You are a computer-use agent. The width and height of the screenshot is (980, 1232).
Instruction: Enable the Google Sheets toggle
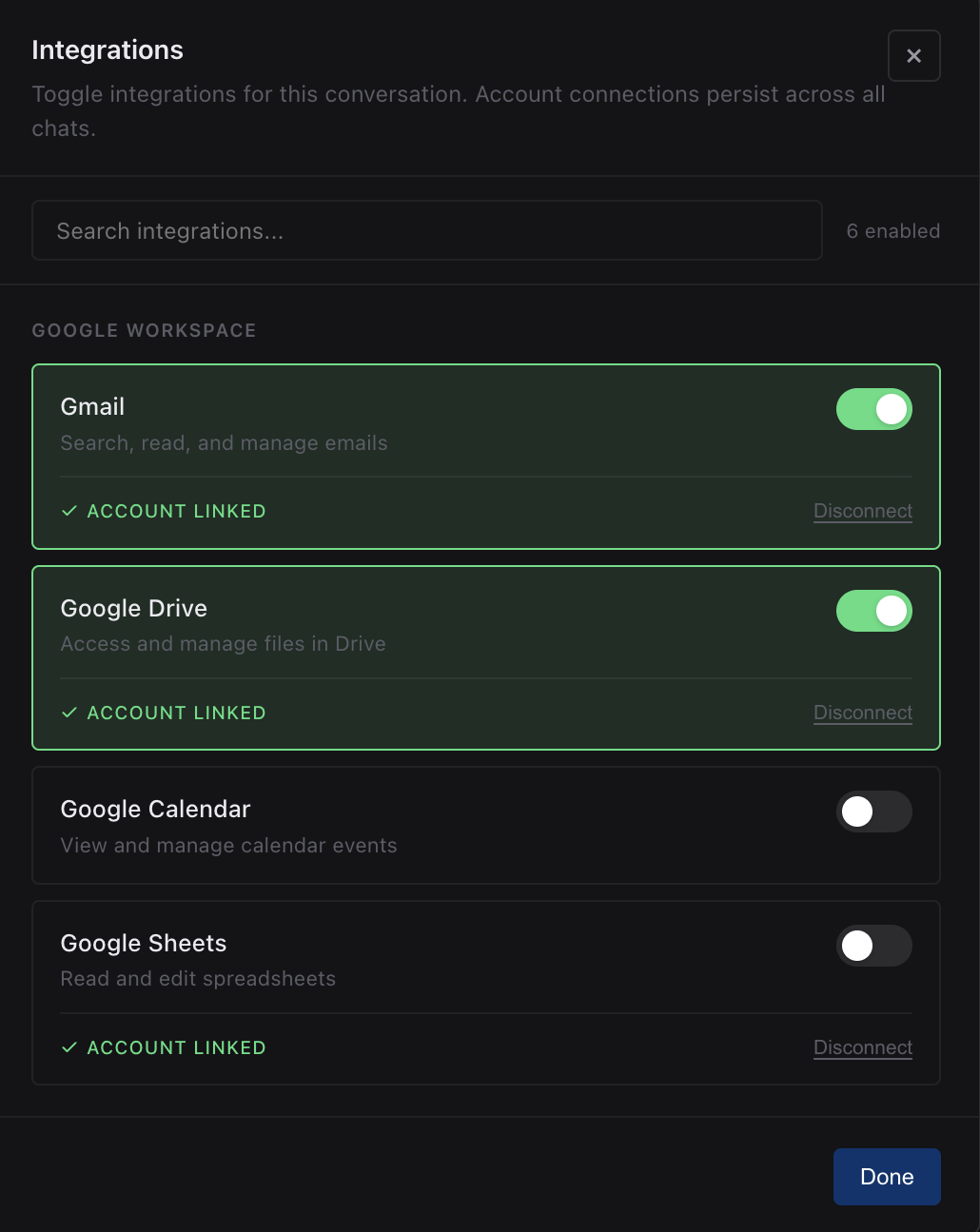tap(873, 946)
